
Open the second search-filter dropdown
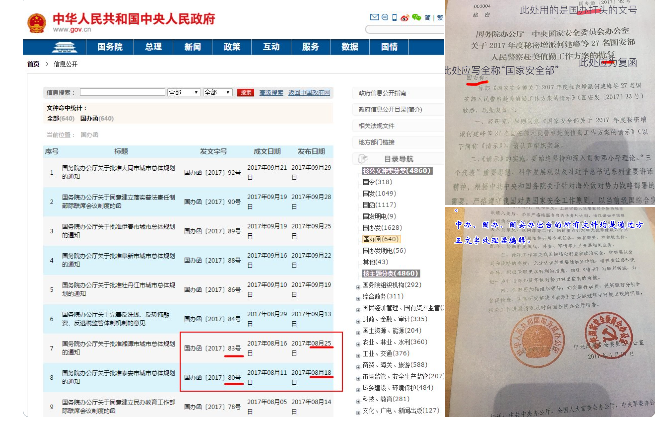217,92
